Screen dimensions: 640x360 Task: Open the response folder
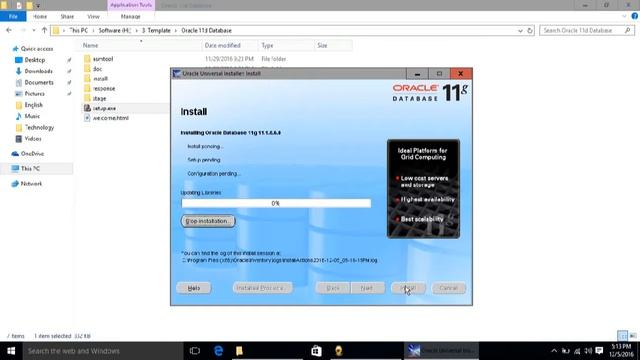(104, 89)
